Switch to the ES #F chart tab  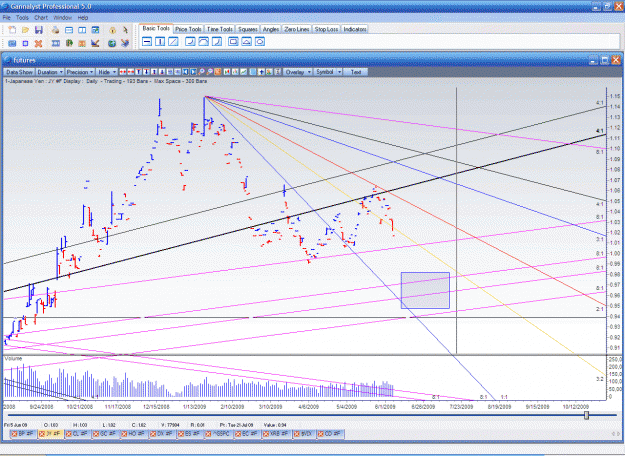189,434
